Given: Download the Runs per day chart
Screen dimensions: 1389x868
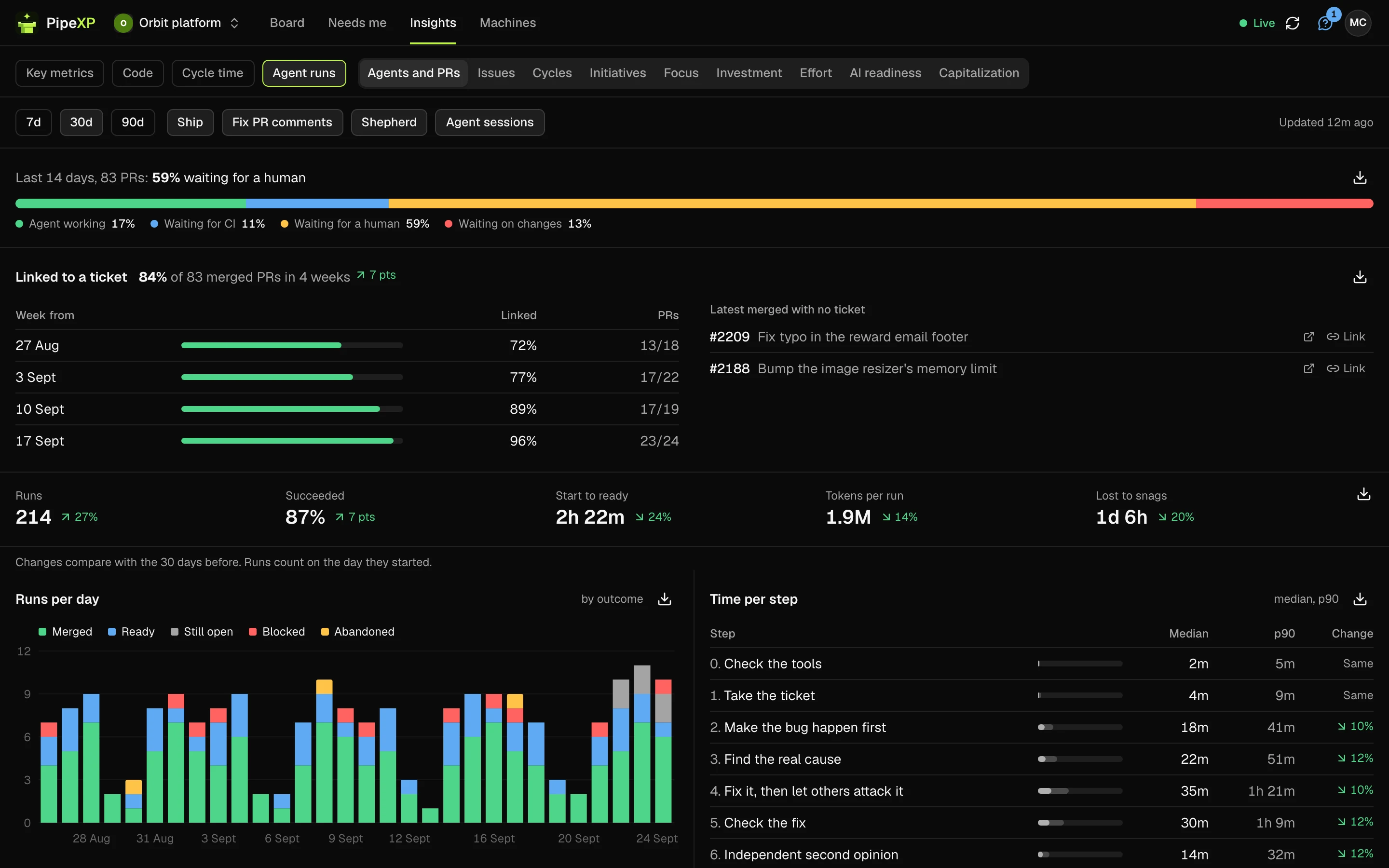Looking at the screenshot, I should point(665,599).
